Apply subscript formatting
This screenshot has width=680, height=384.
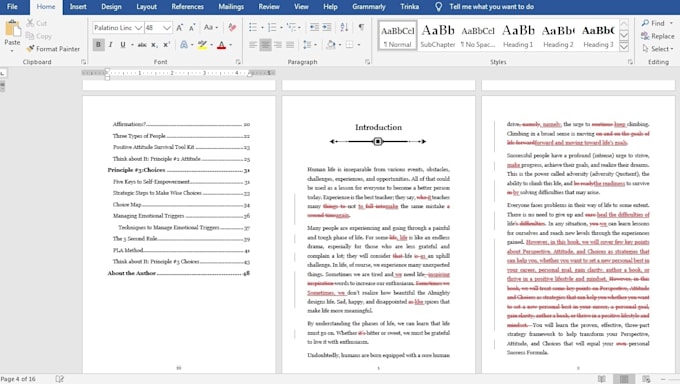154,45
